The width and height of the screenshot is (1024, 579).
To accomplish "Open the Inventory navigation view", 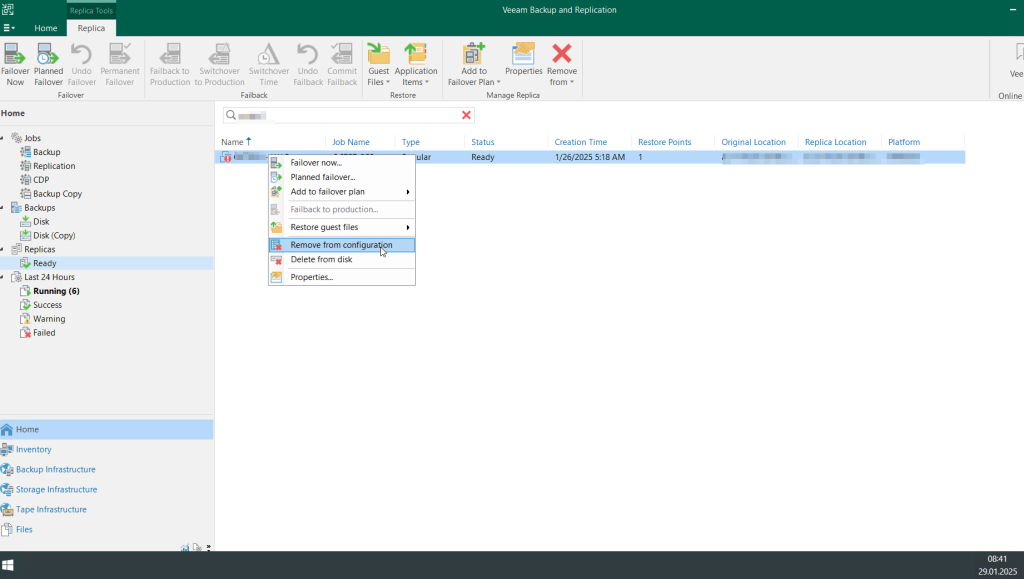I will click(x=33, y=449).
